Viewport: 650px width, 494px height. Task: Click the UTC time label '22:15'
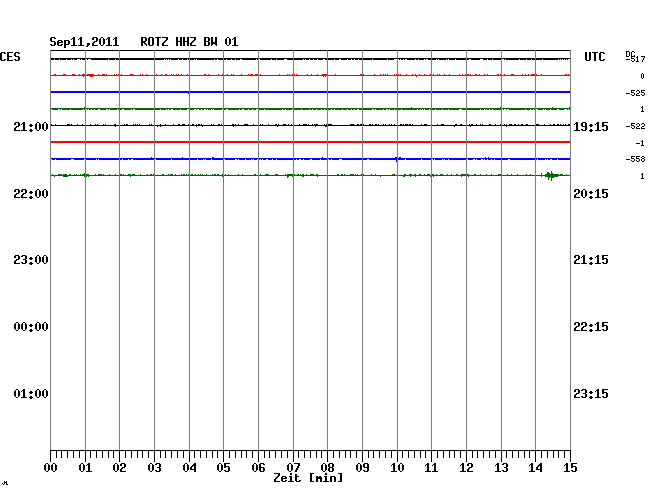[x=591, y=327]
